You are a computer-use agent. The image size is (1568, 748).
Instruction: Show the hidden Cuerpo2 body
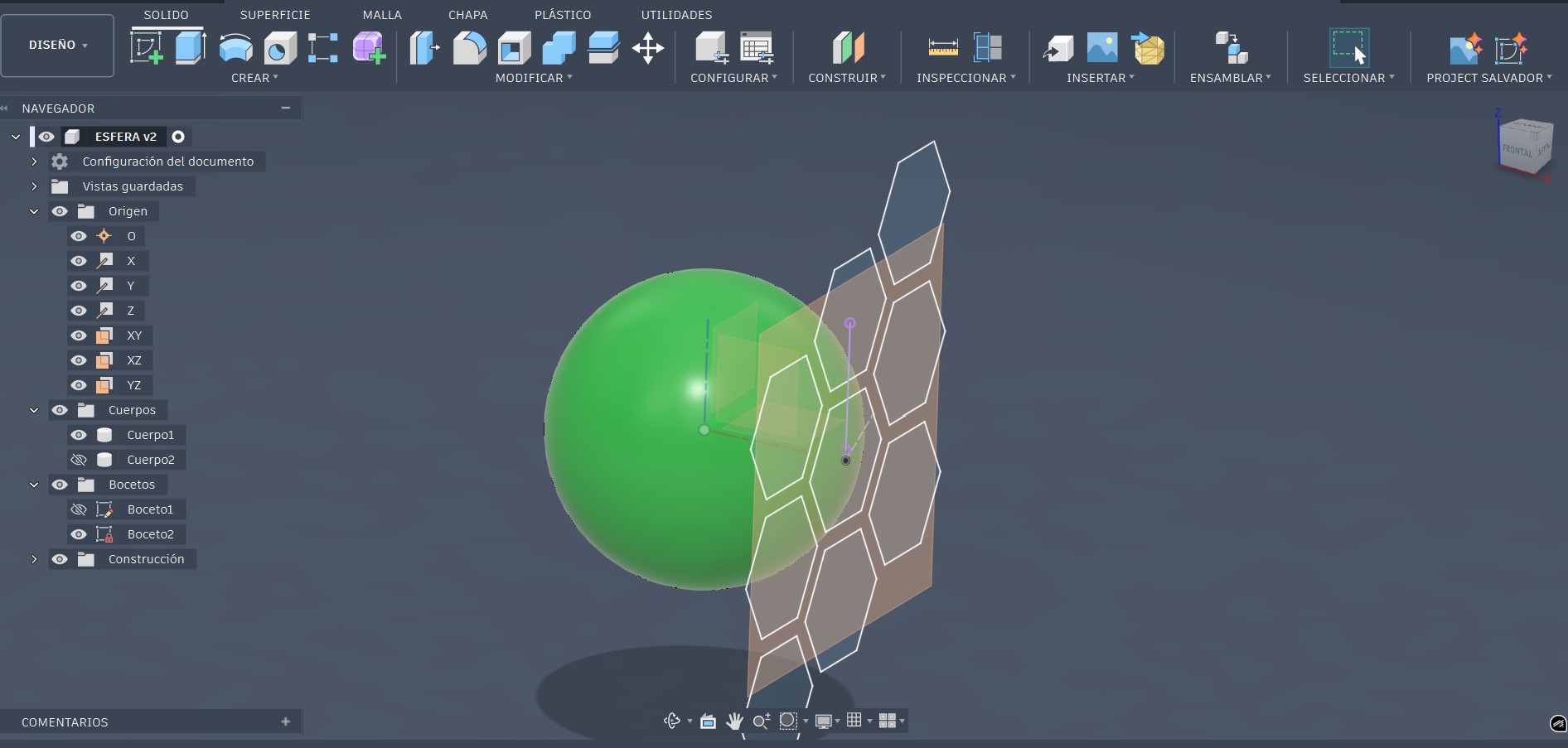[79, 460]
